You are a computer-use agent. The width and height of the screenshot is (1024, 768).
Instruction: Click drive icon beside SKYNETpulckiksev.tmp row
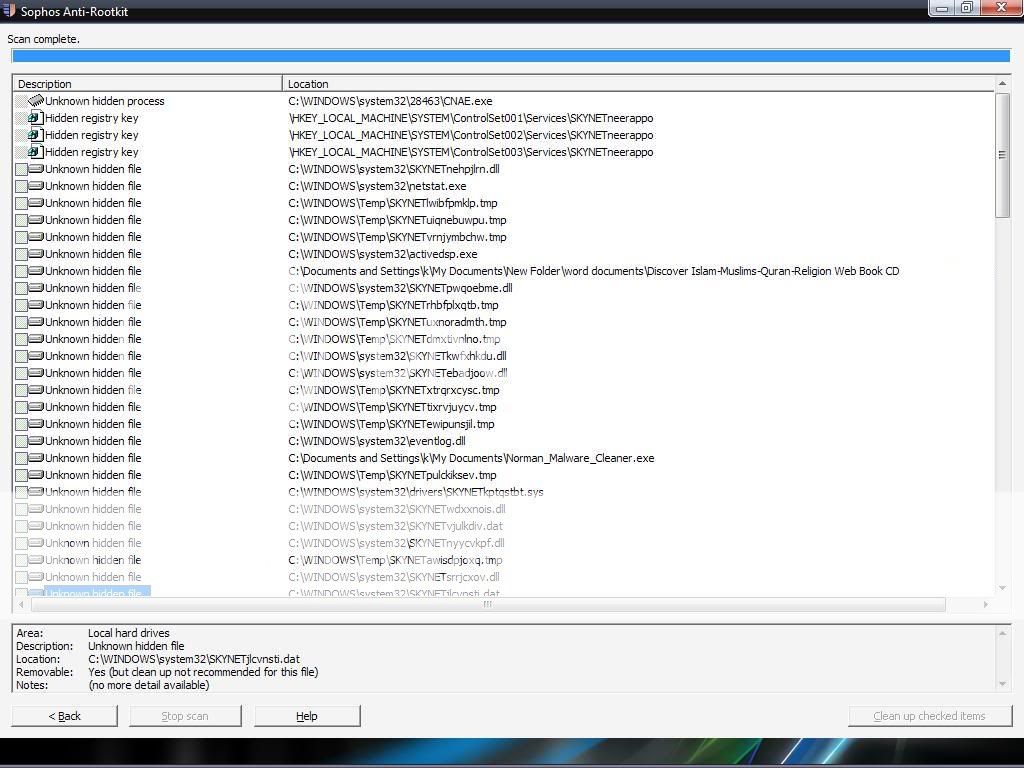pyautogui.click(x=36, y=474)
